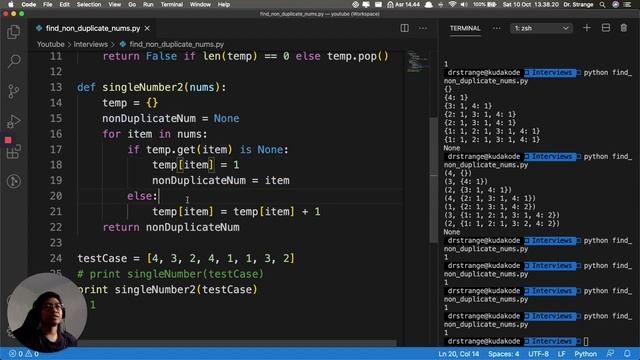The image size is (640, 360).
Task: Open the Help menu
Action: coord(224,4)
